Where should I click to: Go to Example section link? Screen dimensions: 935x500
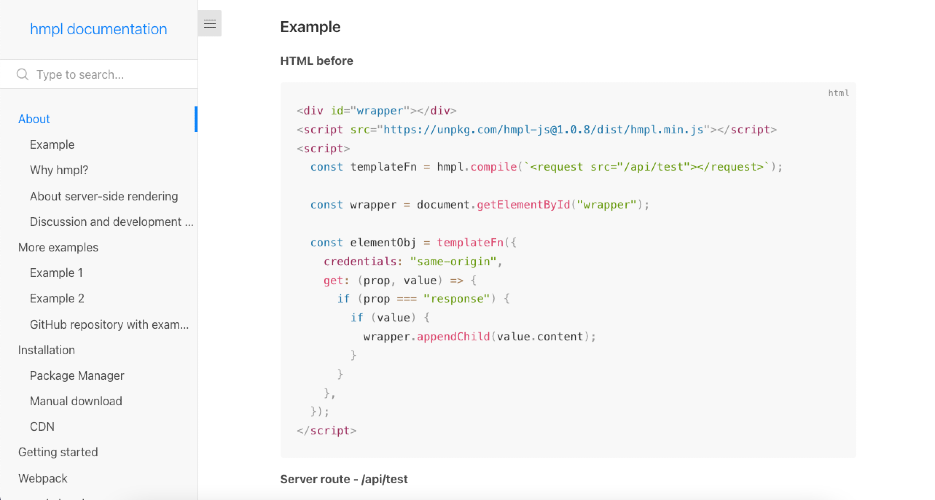point(52,145)
